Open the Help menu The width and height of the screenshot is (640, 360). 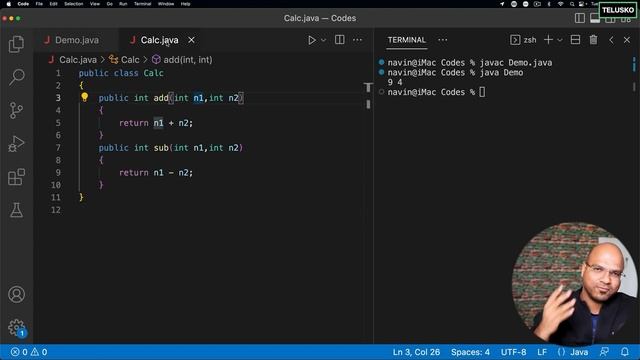[185, 4]
